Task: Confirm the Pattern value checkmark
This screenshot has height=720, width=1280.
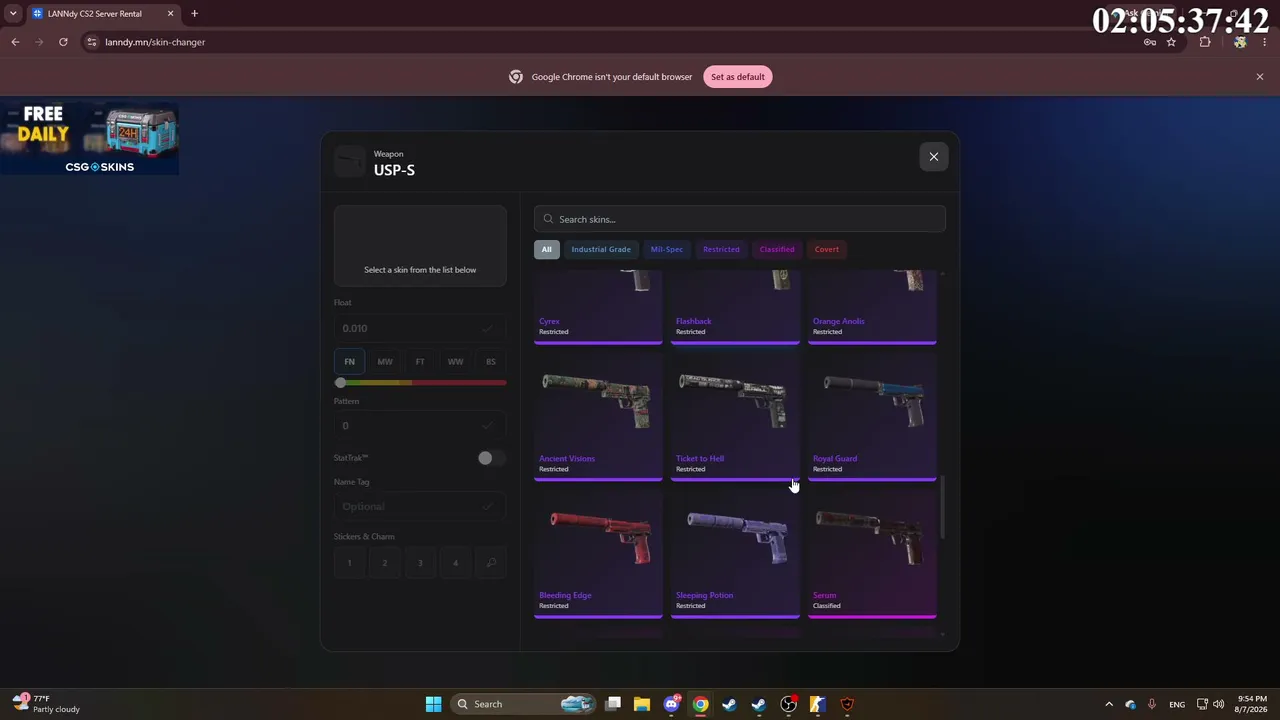Action: tap(487, 426)
